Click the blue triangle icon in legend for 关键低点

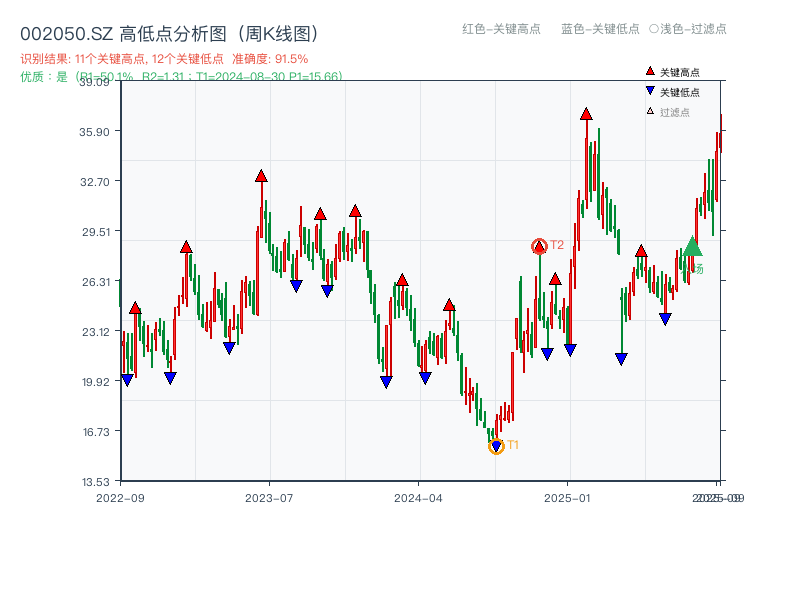[x=650, y=91]
